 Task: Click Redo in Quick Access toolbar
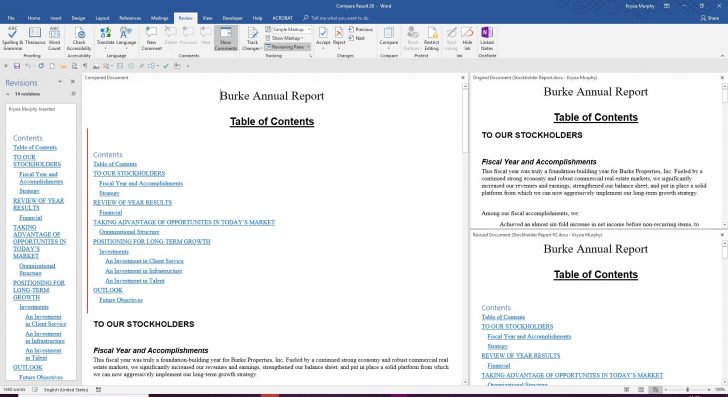click(41, 66)
